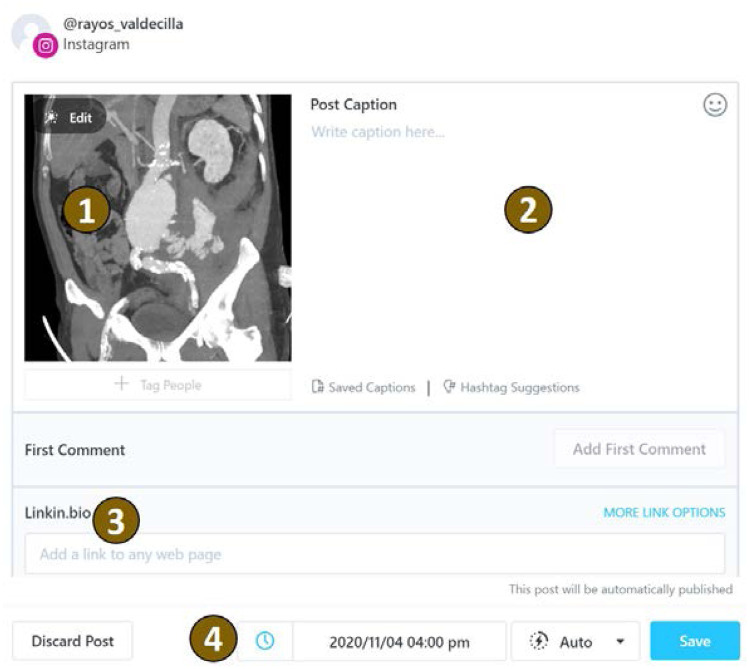This screenshot has height=669, width=749.
Task: Click the Tag People button
Action: tap(157, 384)
